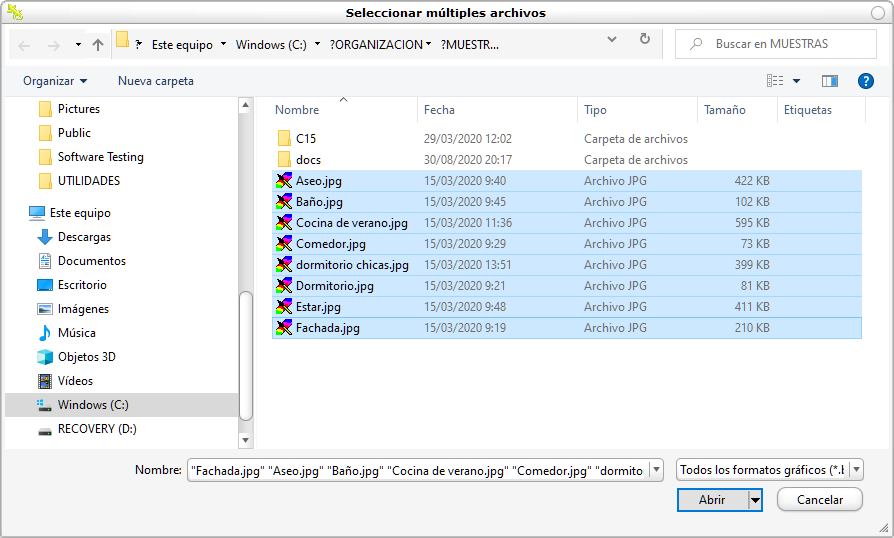Open the view options dropdown arrow

coord(796,81)
